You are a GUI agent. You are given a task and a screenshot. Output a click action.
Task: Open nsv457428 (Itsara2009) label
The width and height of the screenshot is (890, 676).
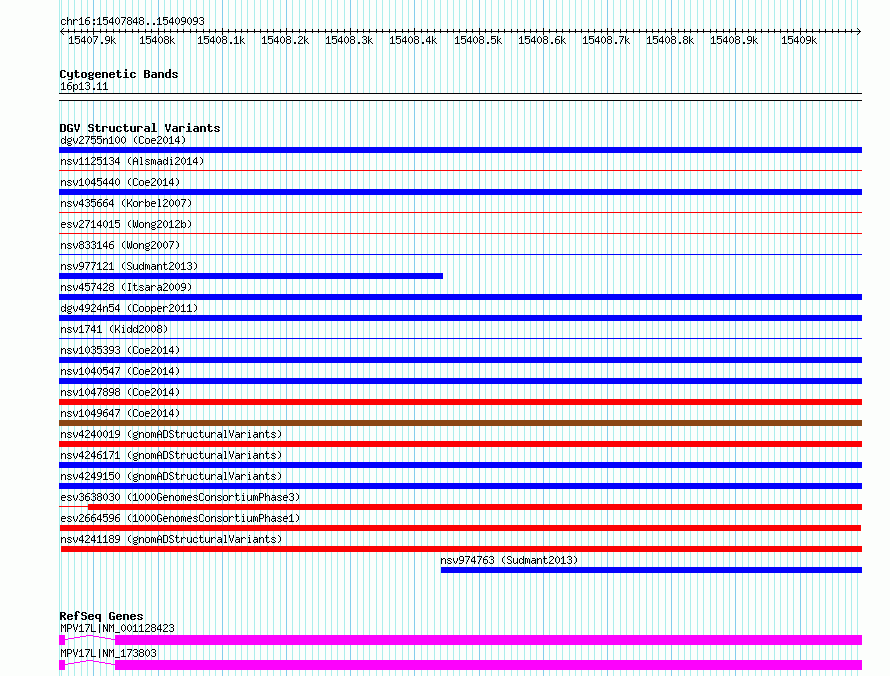[126, 287]
